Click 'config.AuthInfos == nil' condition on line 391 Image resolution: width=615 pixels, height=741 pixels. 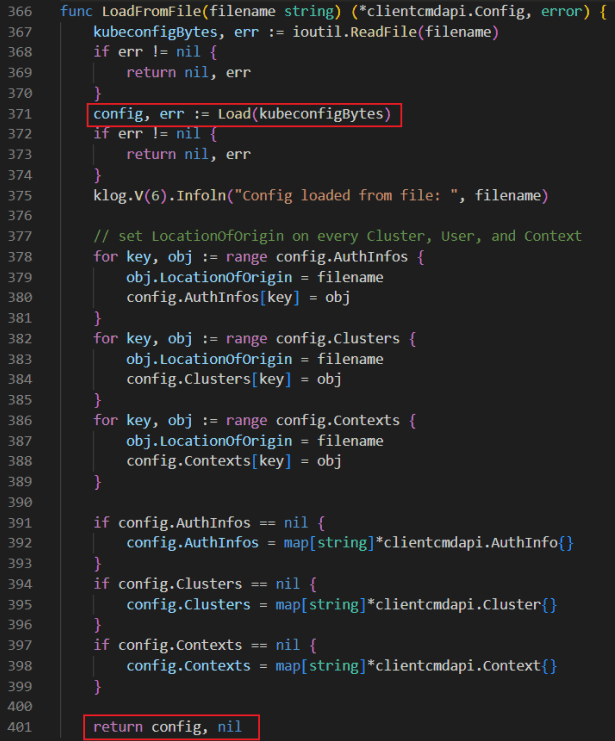(213, 523)
